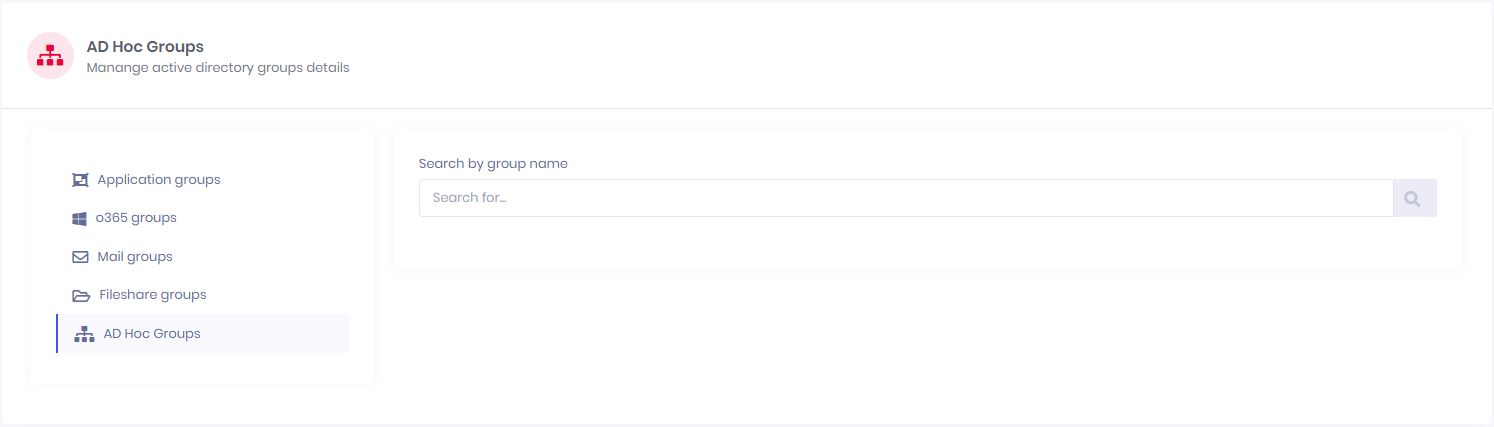Click the open folder icon beside Fileshare groups
The height and width of the screenshot is (427, 1494).
coord(81,295)
